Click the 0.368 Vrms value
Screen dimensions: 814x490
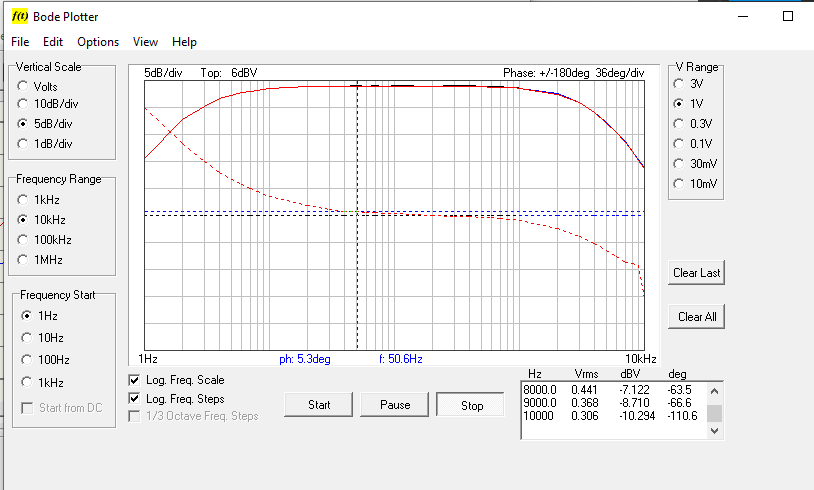(585, 403)
